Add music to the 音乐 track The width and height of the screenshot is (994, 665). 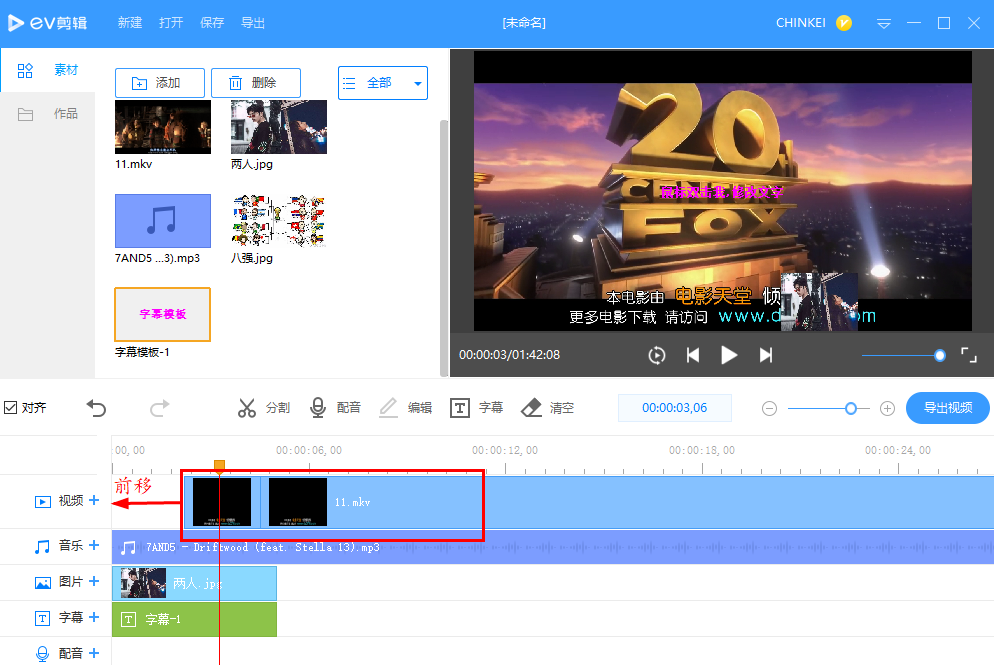pyautogui.click(x=95, y=546)
